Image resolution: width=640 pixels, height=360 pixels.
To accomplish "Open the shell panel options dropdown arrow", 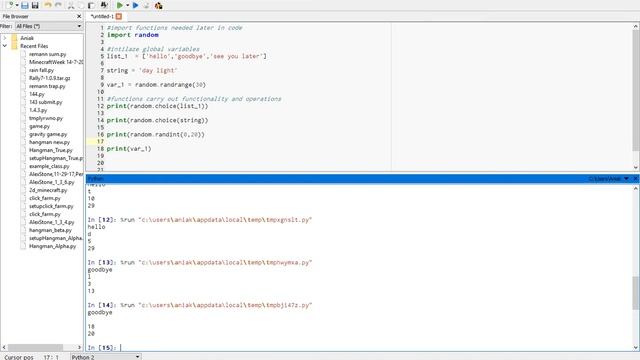I will pyautogui.click(x=627, y=179).
